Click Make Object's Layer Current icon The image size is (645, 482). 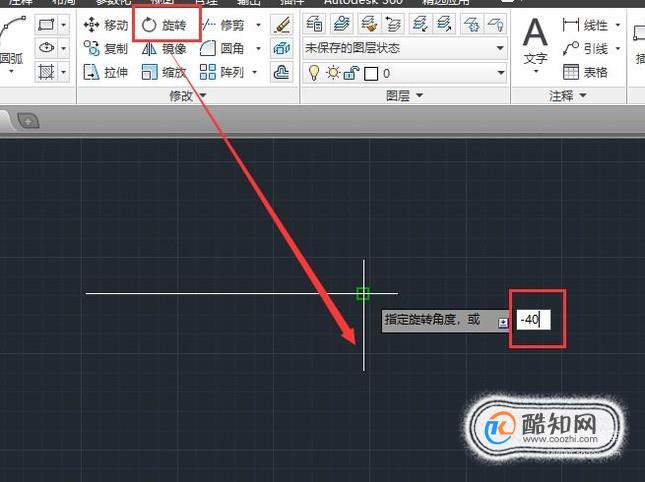click(x=341, y=24)
